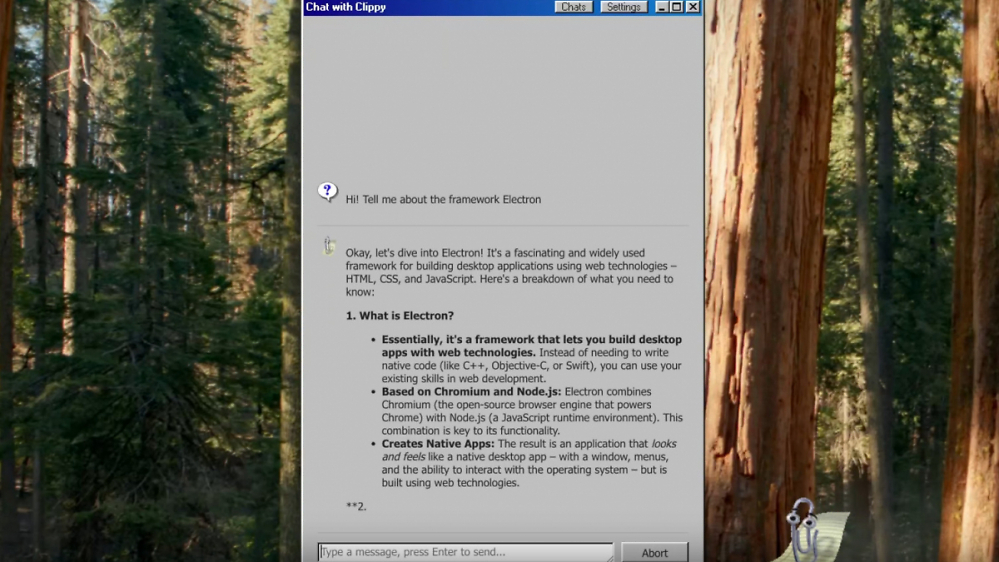999x562 pixels.
Task: Click the italic 'looks and feels' text
Action: coord(529,450)
